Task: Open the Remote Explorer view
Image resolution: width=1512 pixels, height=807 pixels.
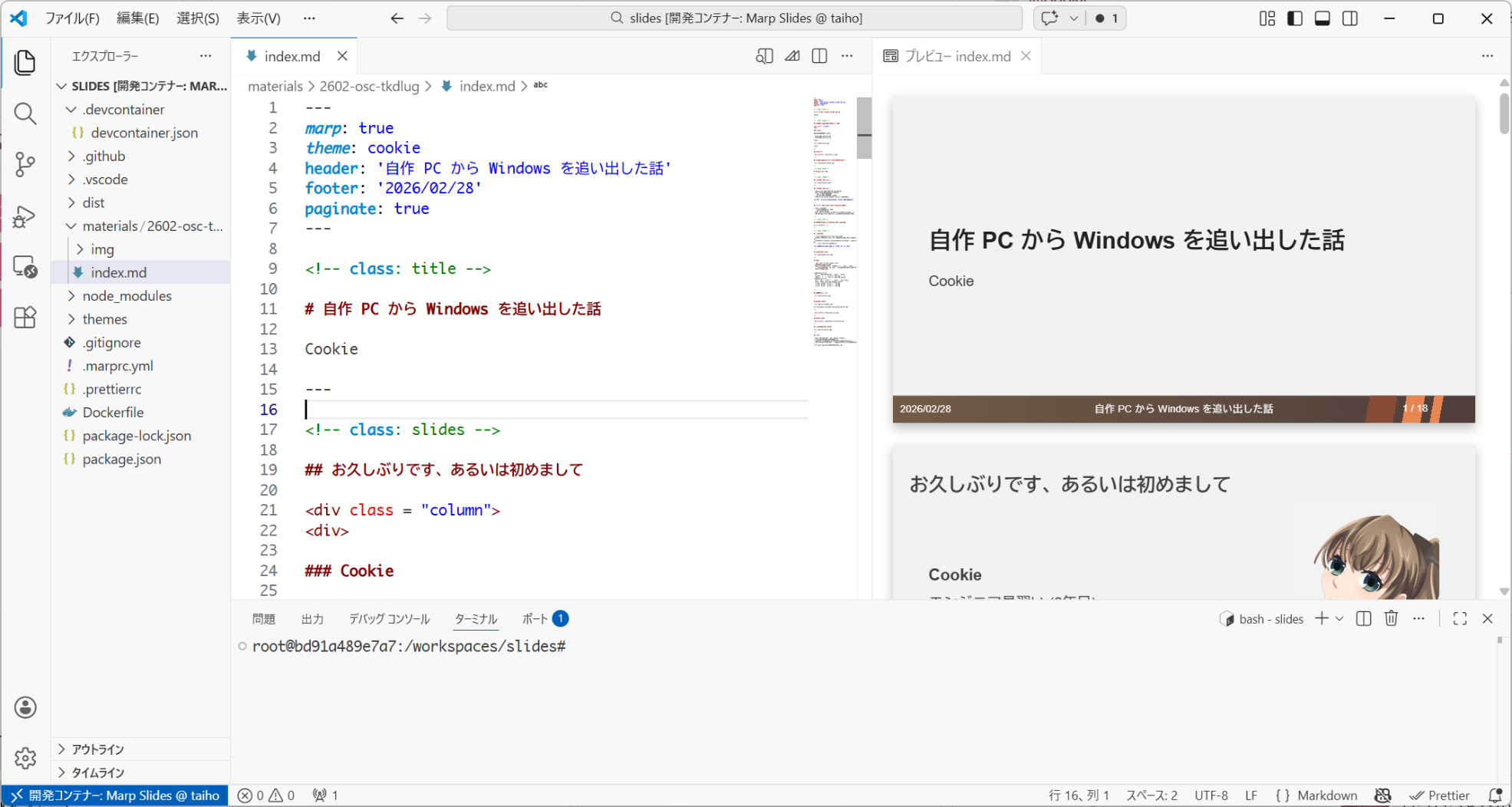Action: [x=25, y=266]
